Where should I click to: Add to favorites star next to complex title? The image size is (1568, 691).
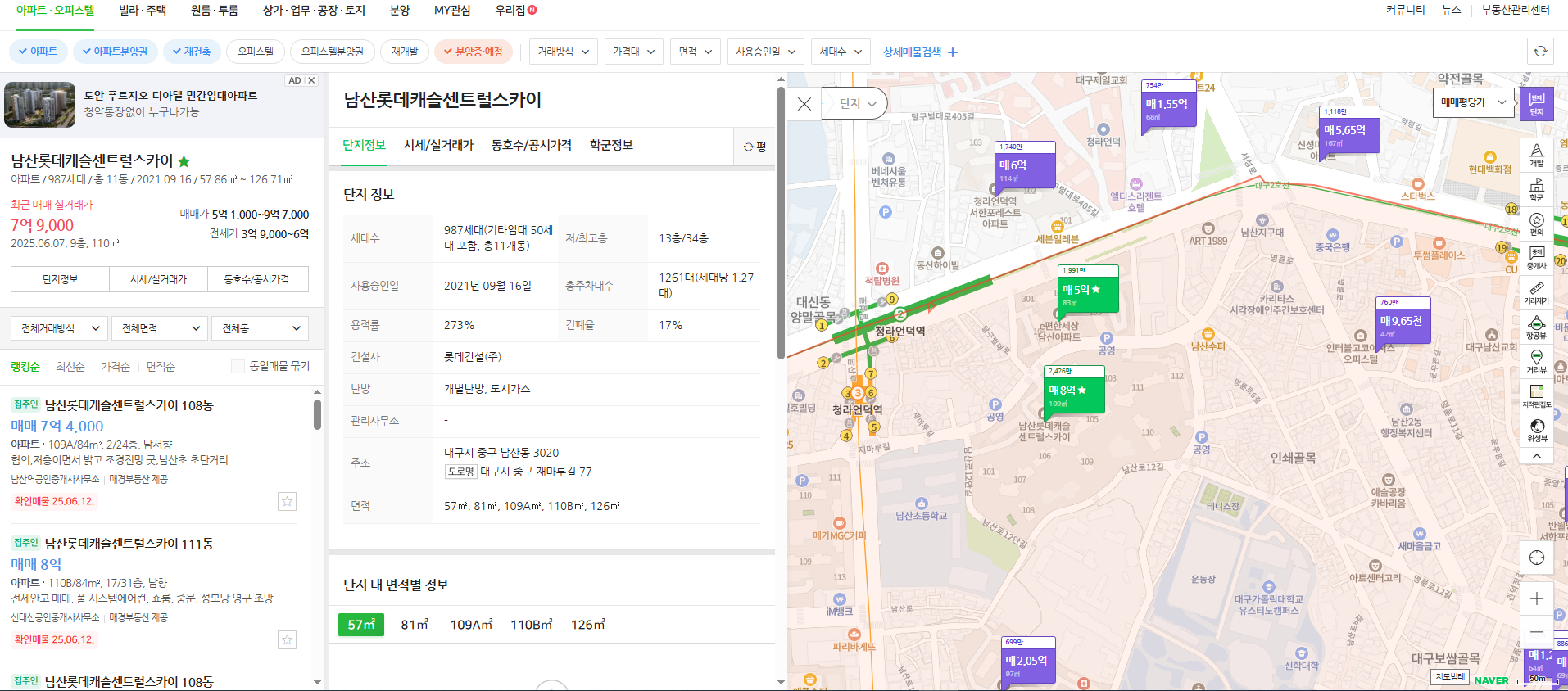(184, 161)
